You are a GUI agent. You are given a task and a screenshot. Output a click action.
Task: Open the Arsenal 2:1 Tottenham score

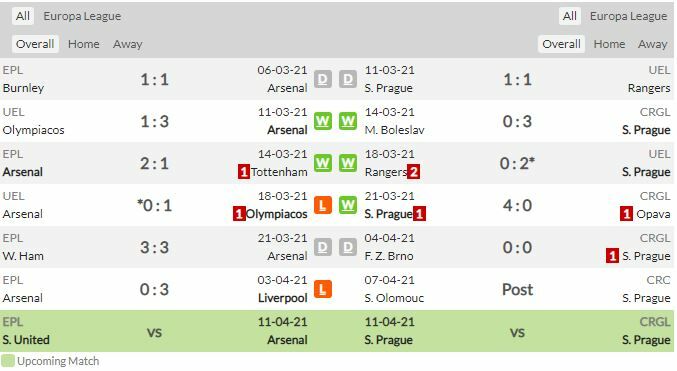pyautogui.click(x=154, y=163)
